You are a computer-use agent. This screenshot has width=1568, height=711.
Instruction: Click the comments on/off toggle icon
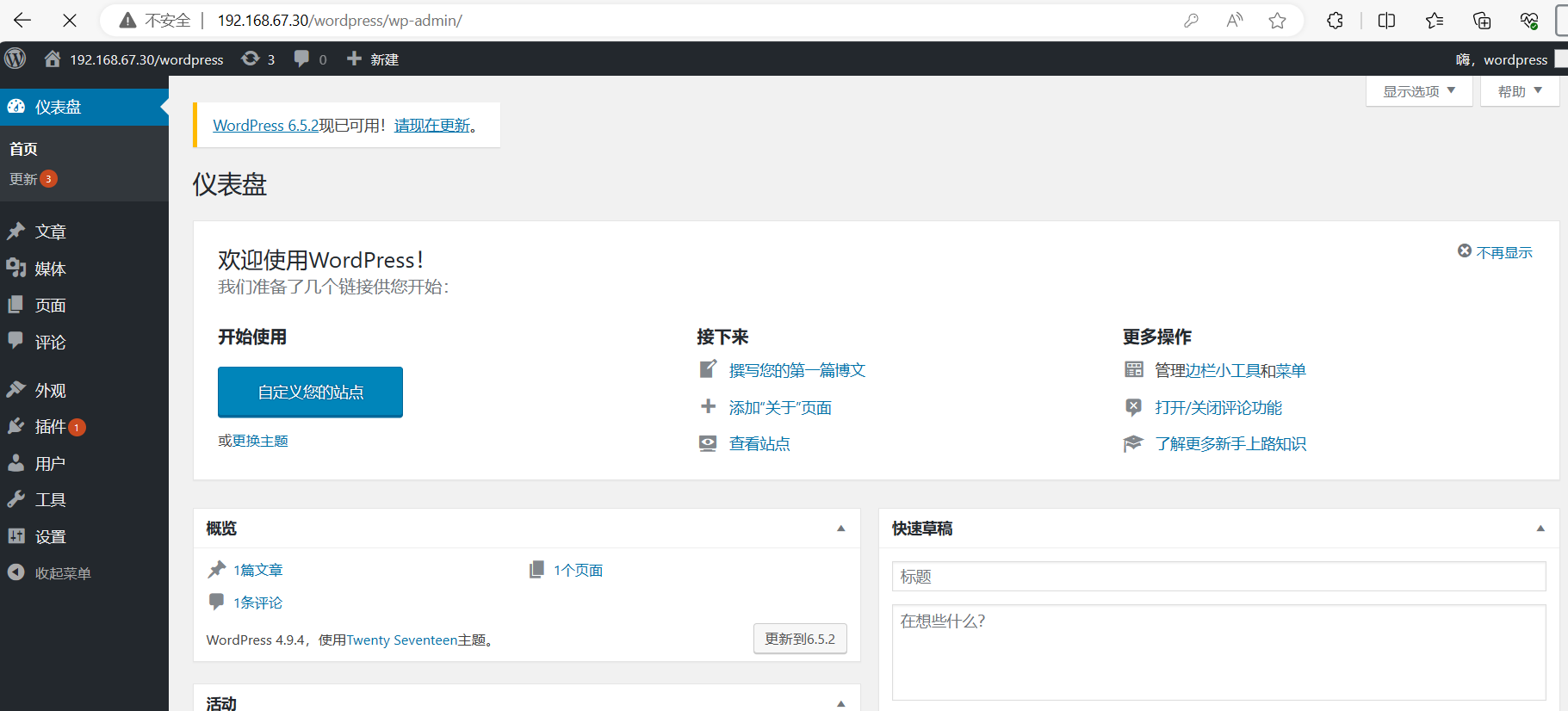[x=1134, y=406]
